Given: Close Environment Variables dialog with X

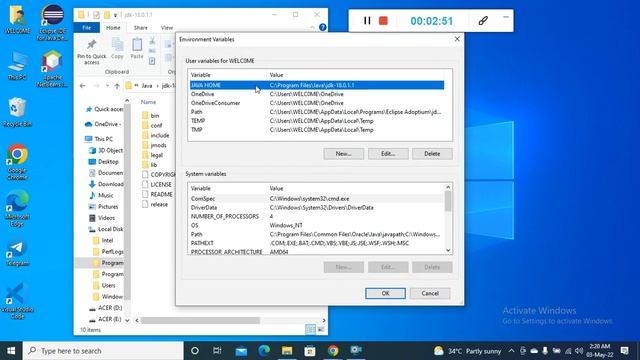Looking at the screenshot, I should [457, 39].
